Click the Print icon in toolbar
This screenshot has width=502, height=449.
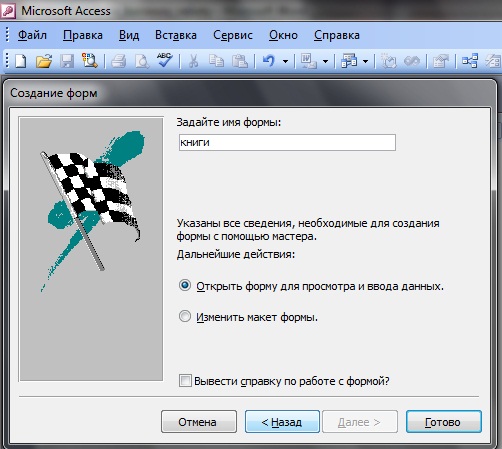(118, 61)
